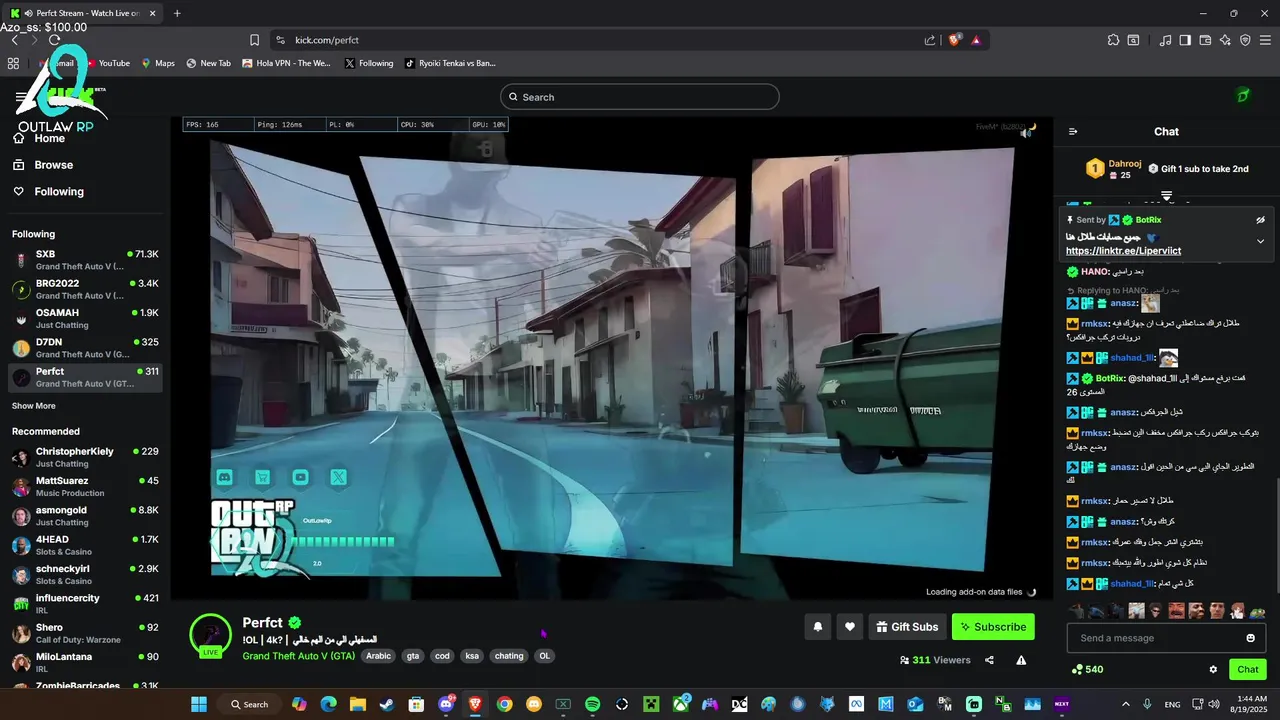Send message with green Chat button
This screenshot has width=1280, height=720.
click(x=1248, y=669)
